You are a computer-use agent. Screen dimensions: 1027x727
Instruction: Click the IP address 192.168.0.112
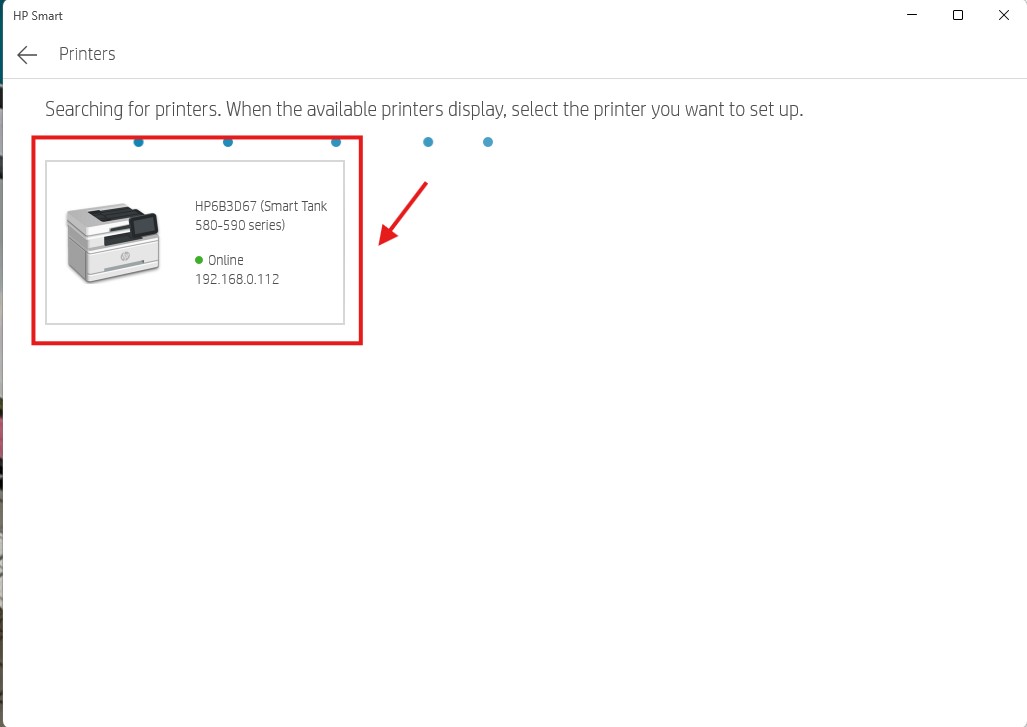(237, 280)
